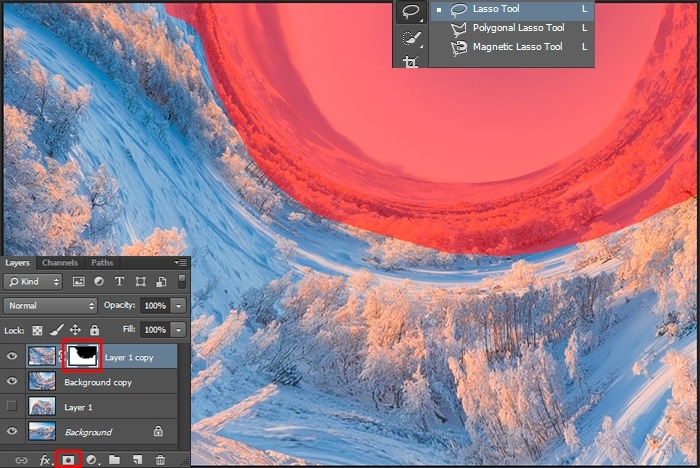Toggle visibility of the Background layer

pos(12,432)
